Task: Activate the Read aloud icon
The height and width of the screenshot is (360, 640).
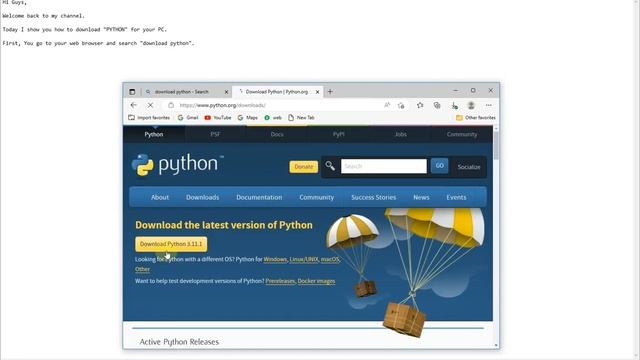Action: [x=387, y=105]
